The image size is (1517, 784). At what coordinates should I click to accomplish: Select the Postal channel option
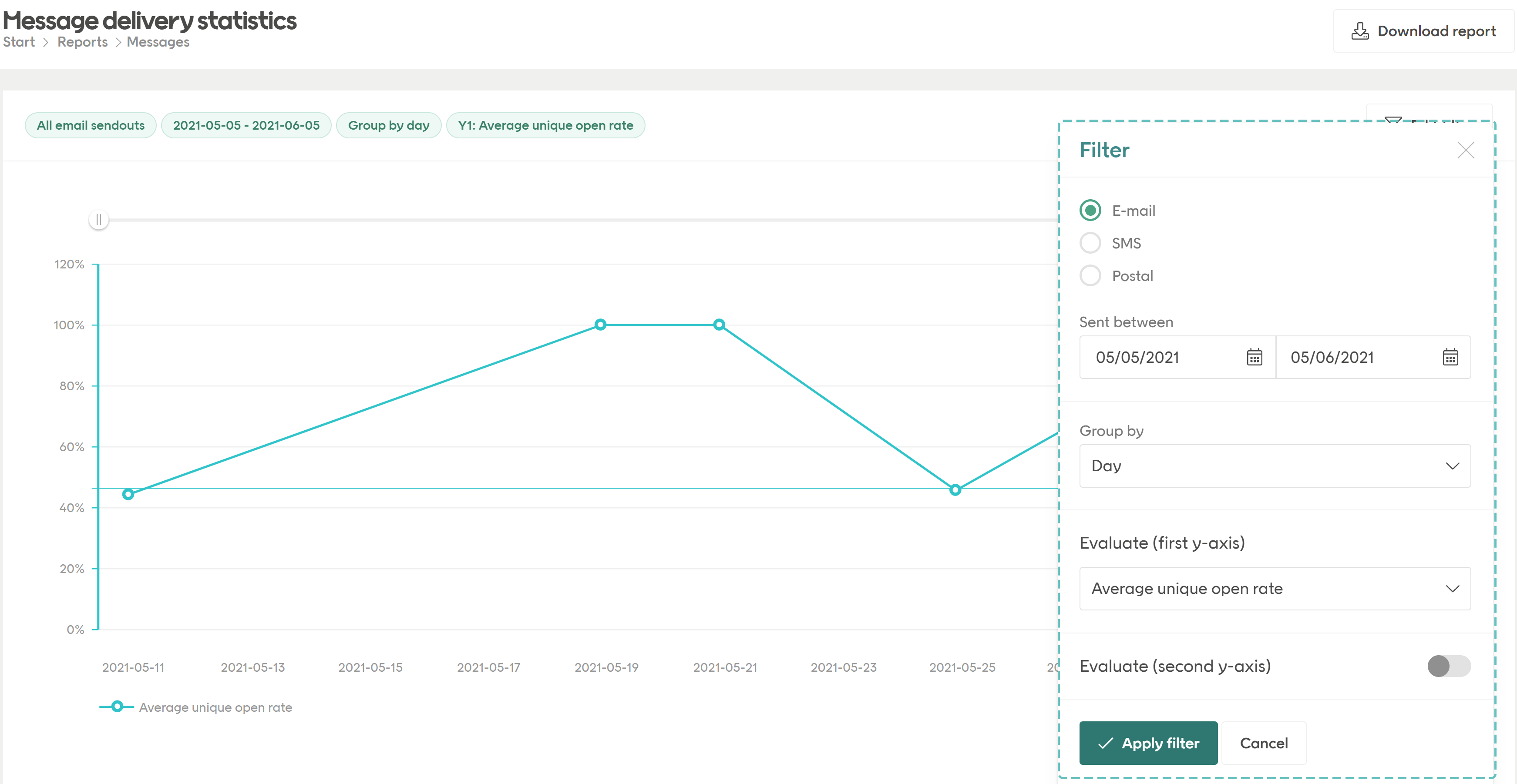[1090, 275]
